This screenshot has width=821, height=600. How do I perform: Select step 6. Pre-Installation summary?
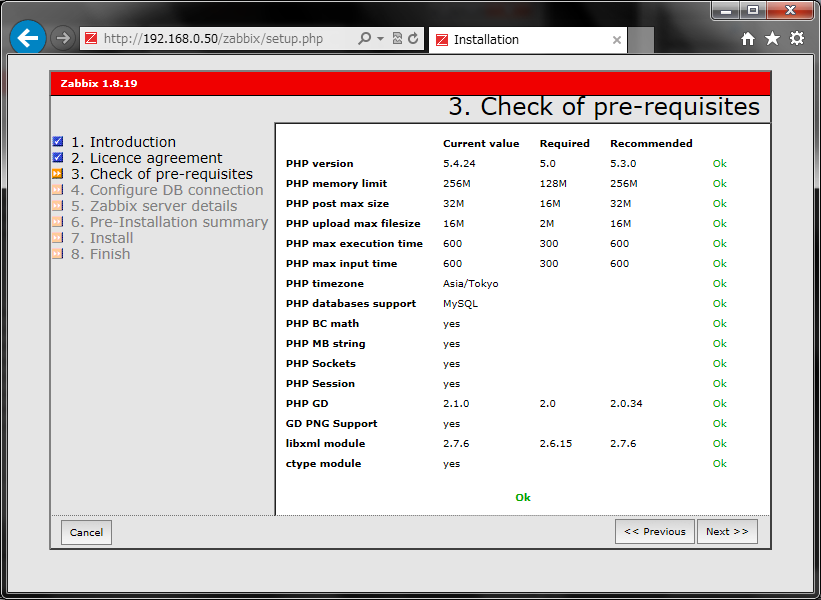[170, 222]
